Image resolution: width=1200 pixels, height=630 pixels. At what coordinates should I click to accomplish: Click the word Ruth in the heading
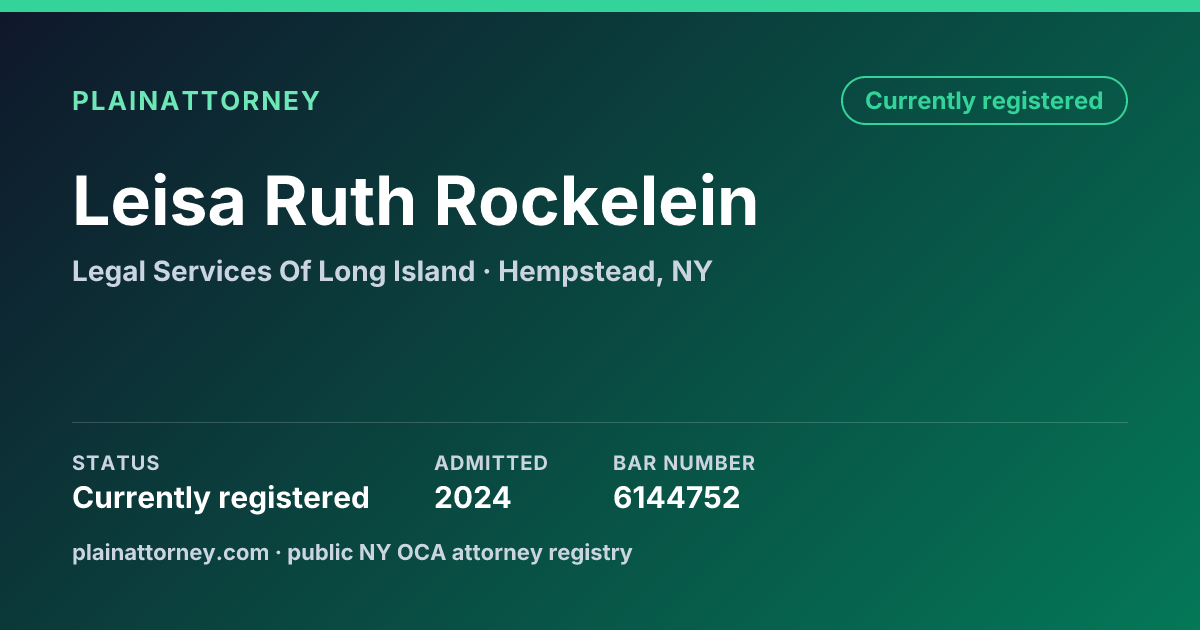click(340, 201)
